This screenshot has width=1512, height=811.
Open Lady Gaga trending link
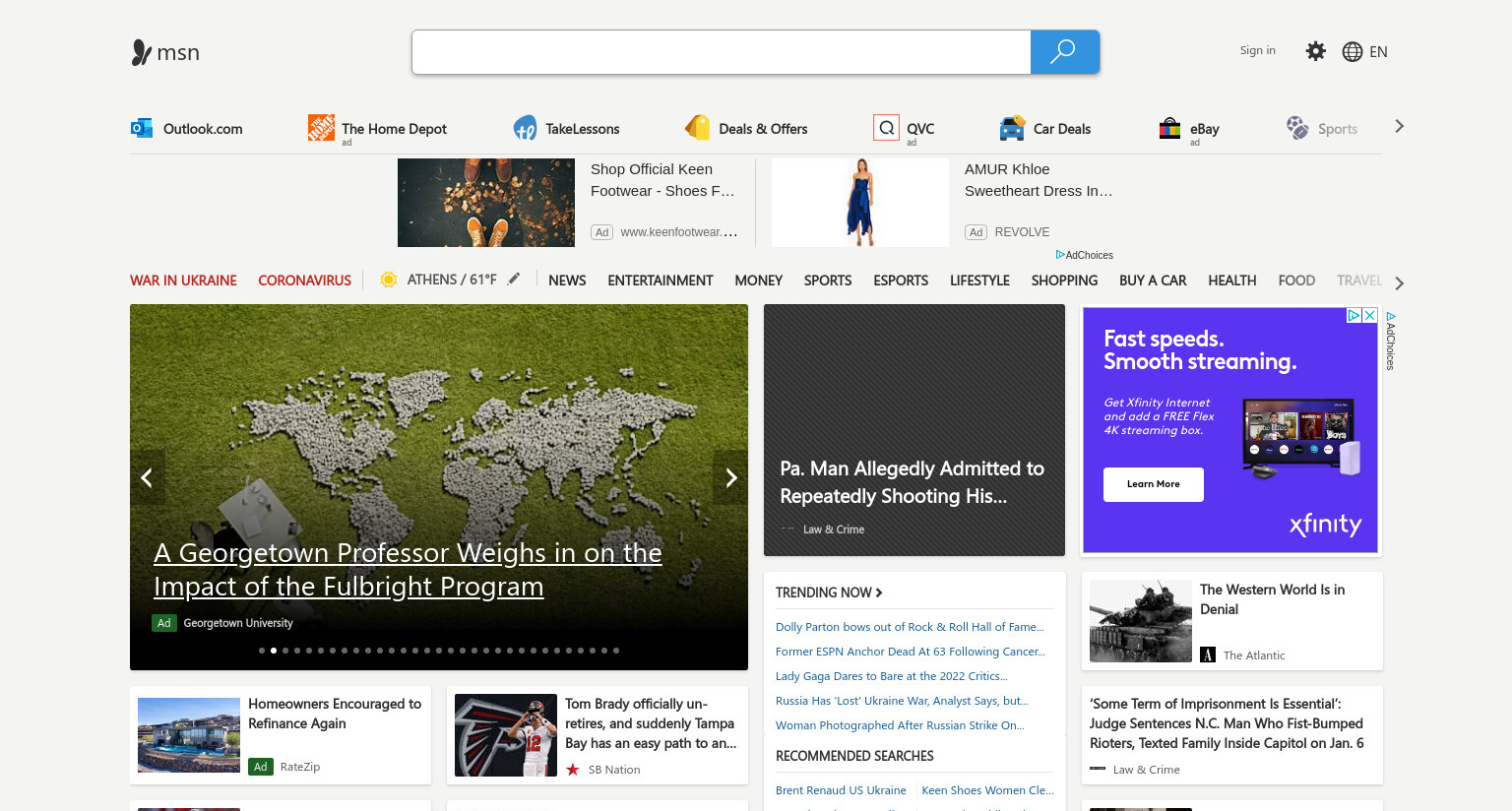pos(892,676)
